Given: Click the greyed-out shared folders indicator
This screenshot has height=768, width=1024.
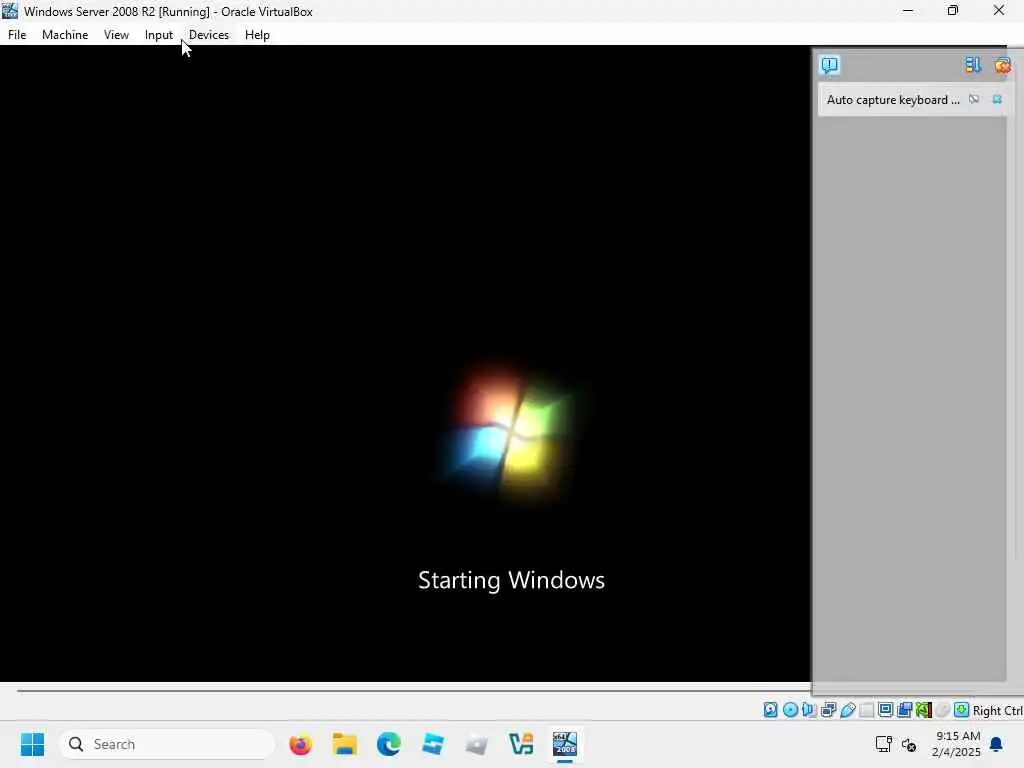Looking at the screenshot, I should point(867,710).
